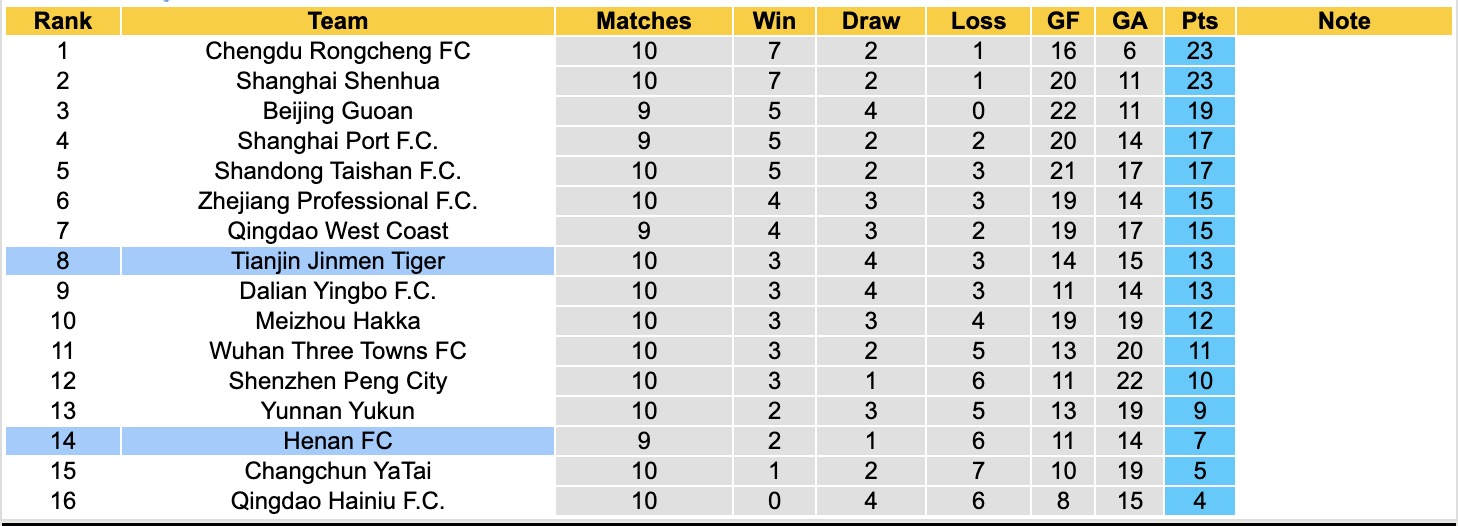Sort by the Matches column header
The image size is (1458, 526).
644,21
